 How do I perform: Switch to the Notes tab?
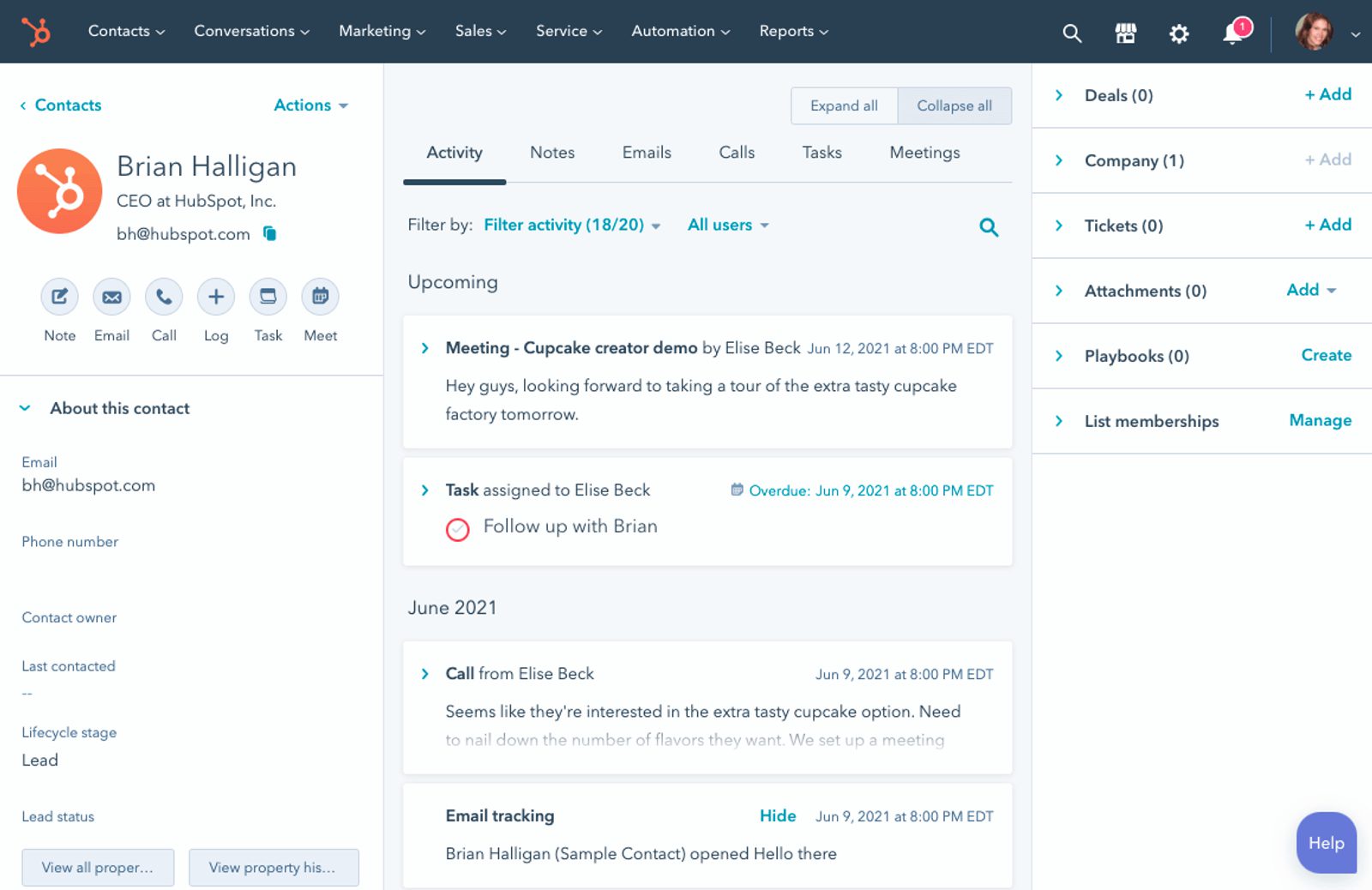click(551, 153)
